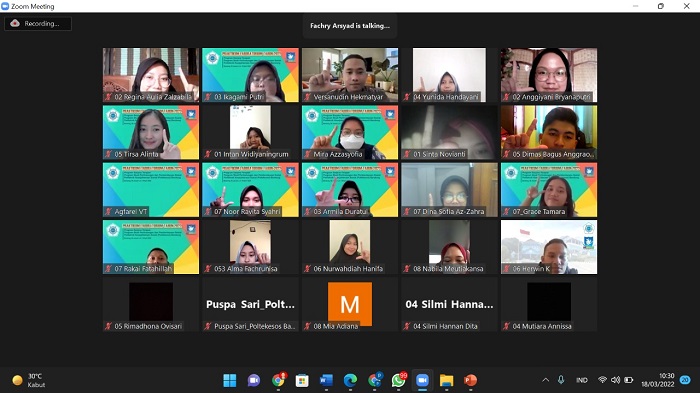Screen dimensions: 700x393
Task: Select the 05 Rimadhona Ovisari tile
Action: pyautogui.click(x=151, y=304)
